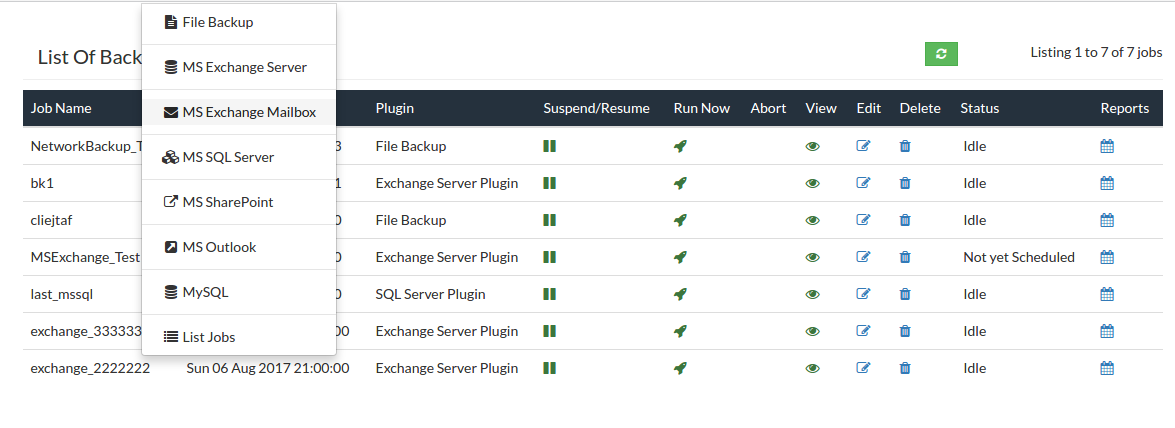Viewport: 1175px width, 428px height.
Task: Click 'SQL Server Plugin' cell text
Action: [430, 294]
